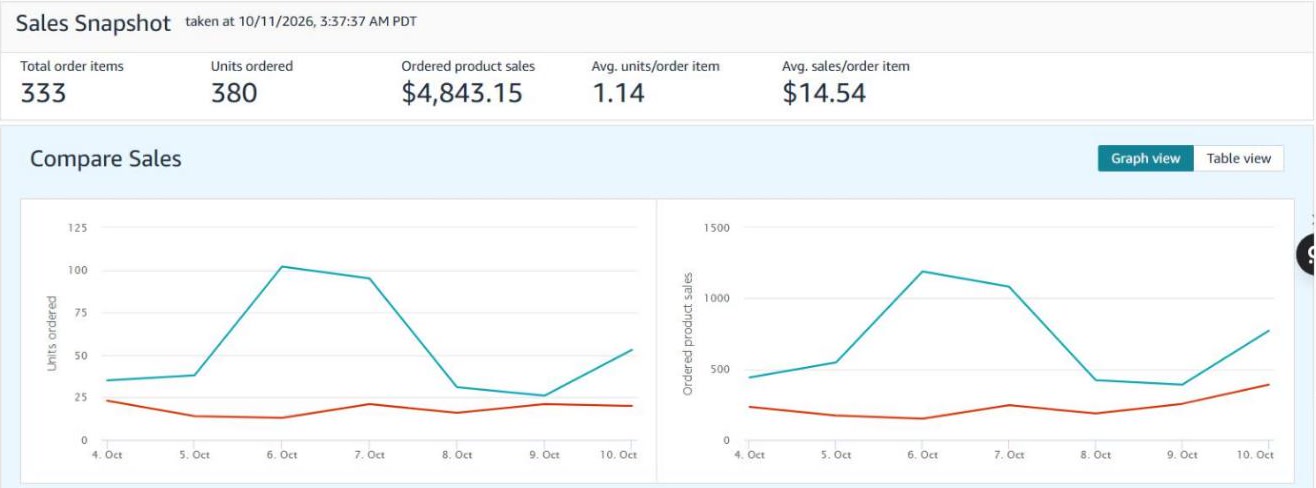
Task: Click the 4. Oct point on units orange line
Action: click(x=106, y=400)
